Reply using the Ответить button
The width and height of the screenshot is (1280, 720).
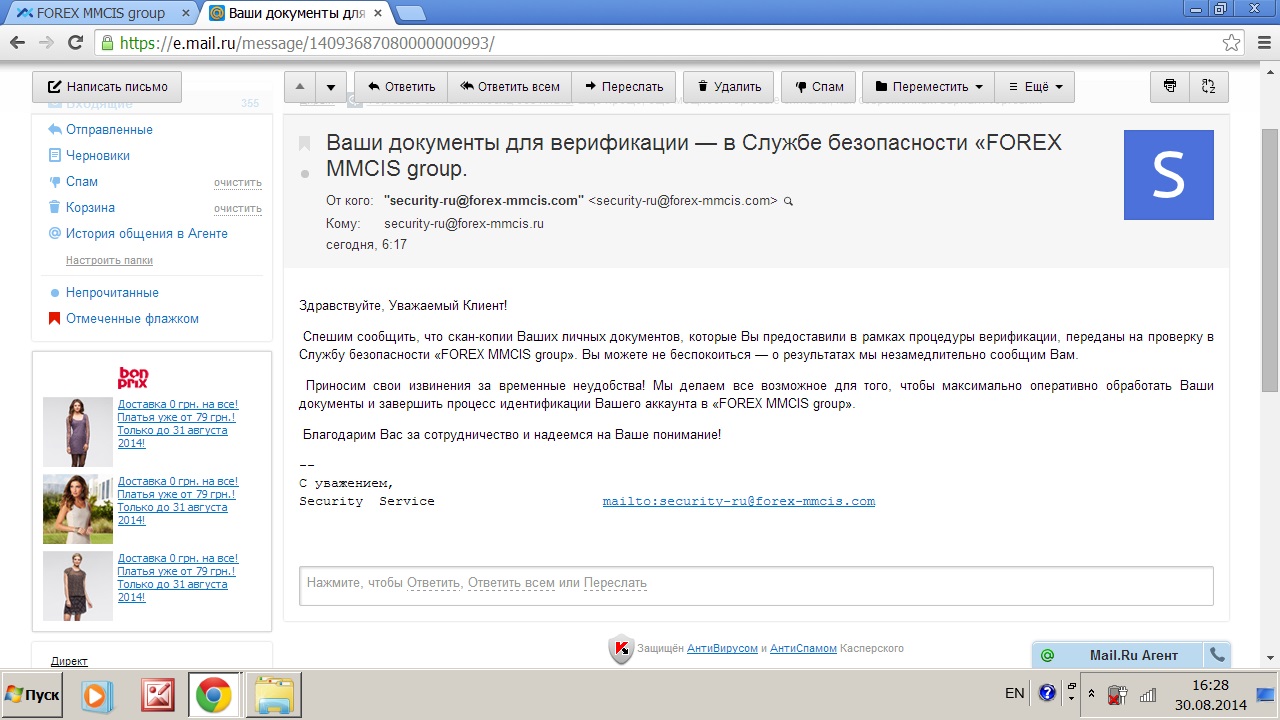(401, 86)
